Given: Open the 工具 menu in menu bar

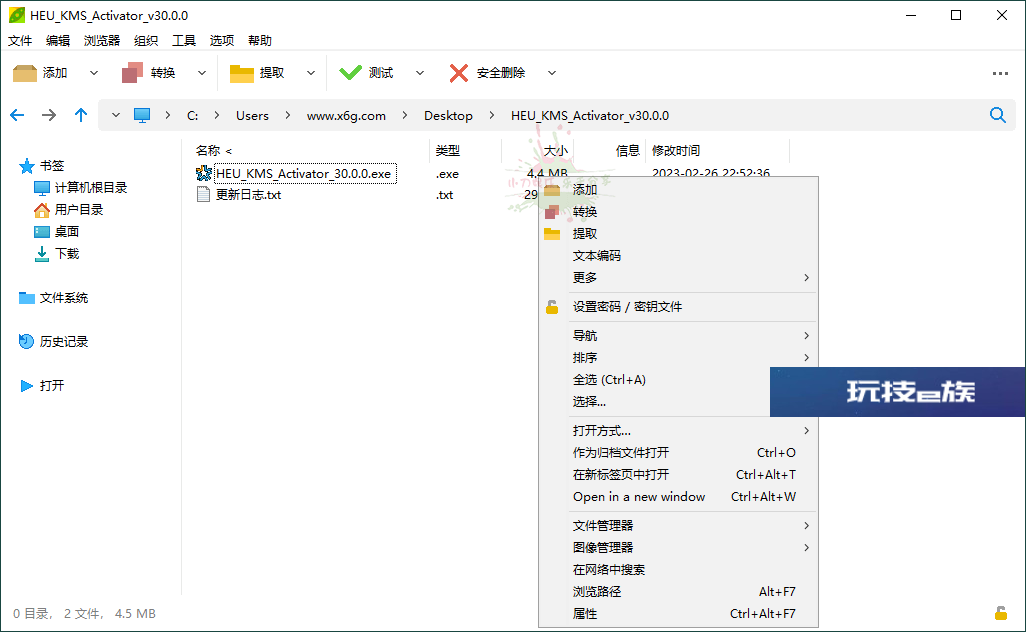Looking at the screenshot, I should pyautogui.click(x=184, y=41).
